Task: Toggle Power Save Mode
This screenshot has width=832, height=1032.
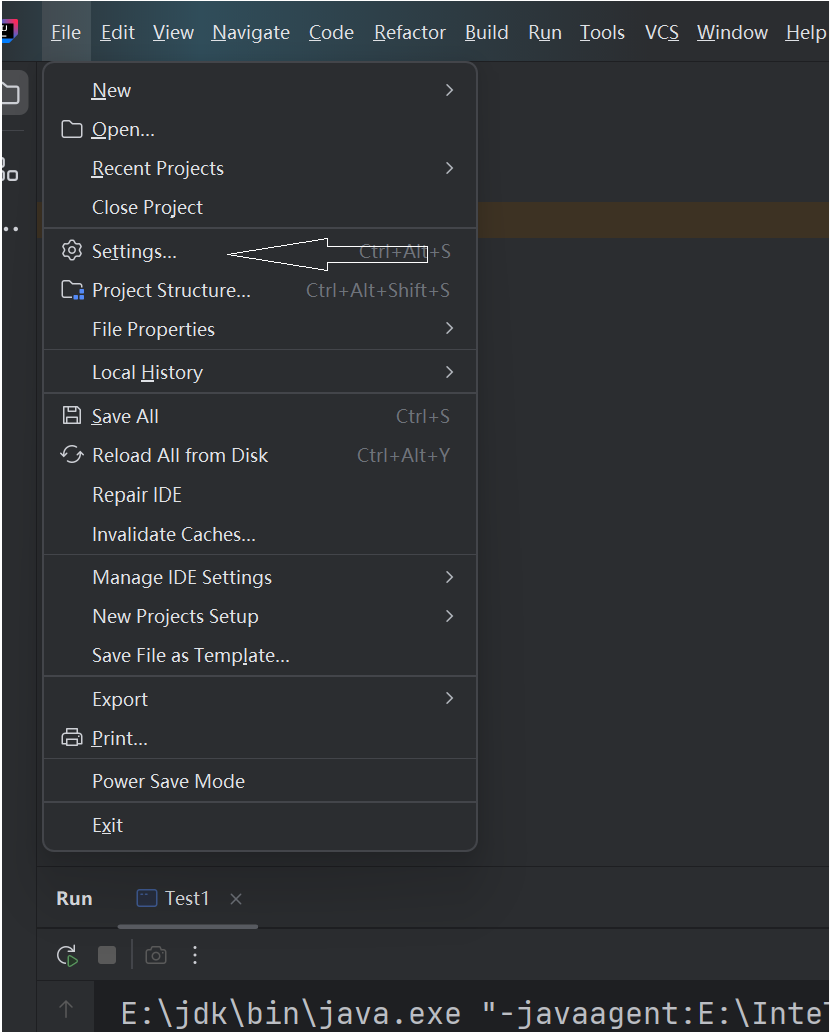Action: 260,781
